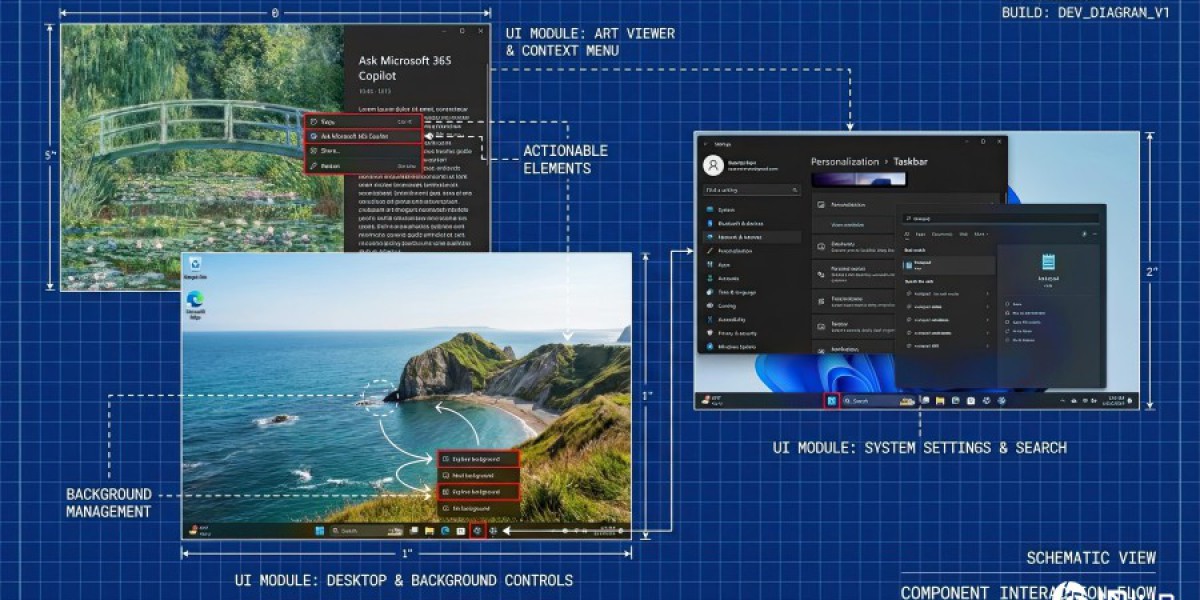
Task: Open File Explorer on the beach desktop taskbar
Action: pos(429,530)
